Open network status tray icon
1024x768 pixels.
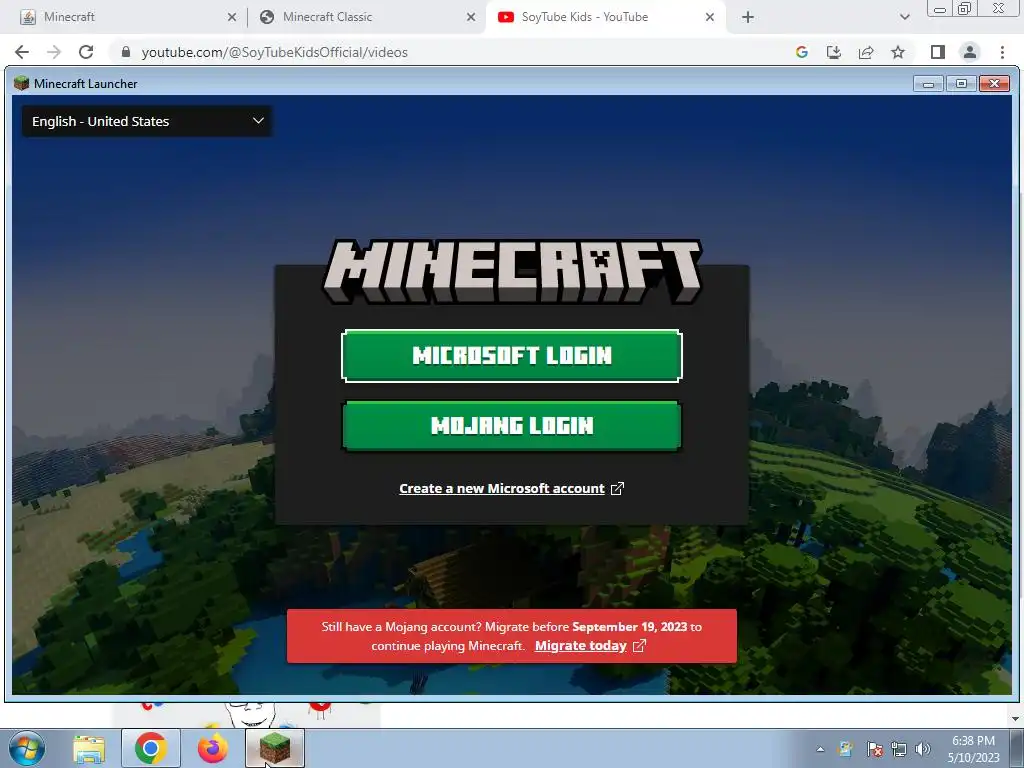pyautogui.click(x=899, y=749)
